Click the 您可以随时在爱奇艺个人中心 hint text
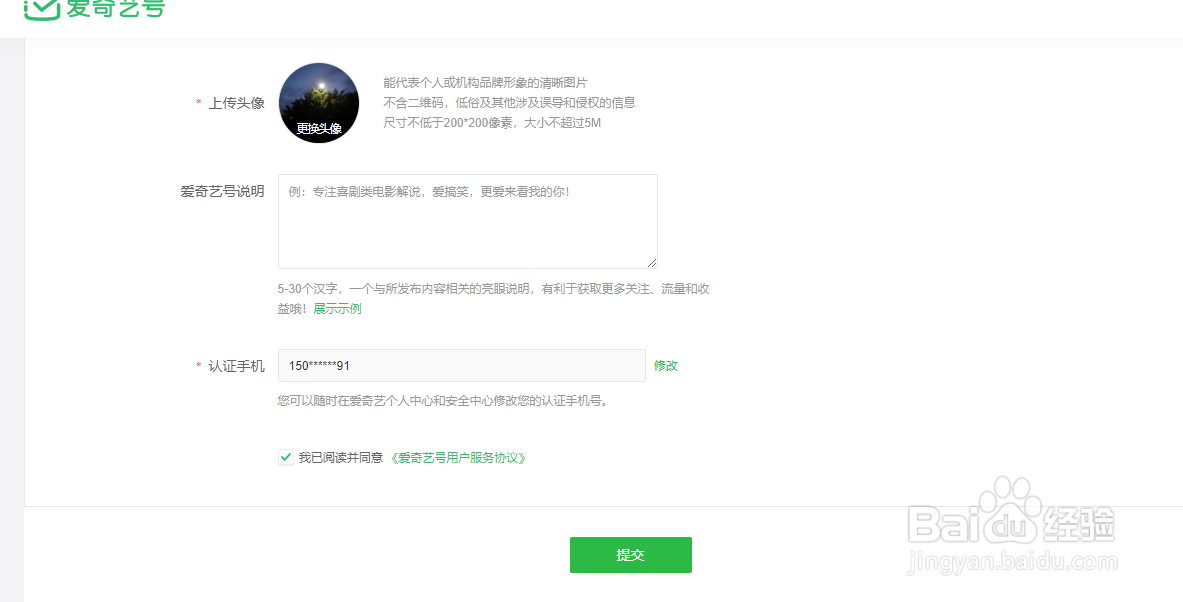Viewport: 1183px width, 602px height. tap(443, 401)
